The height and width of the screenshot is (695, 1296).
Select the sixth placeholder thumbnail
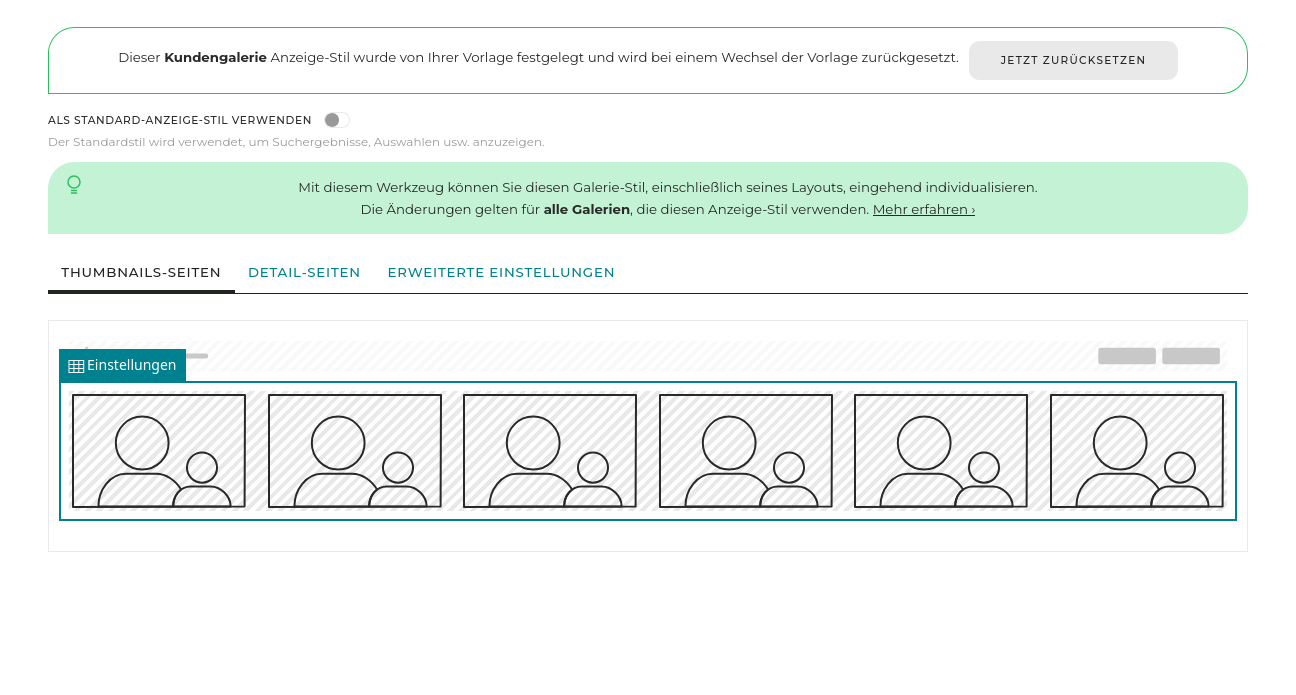(x=1137, y=451)
